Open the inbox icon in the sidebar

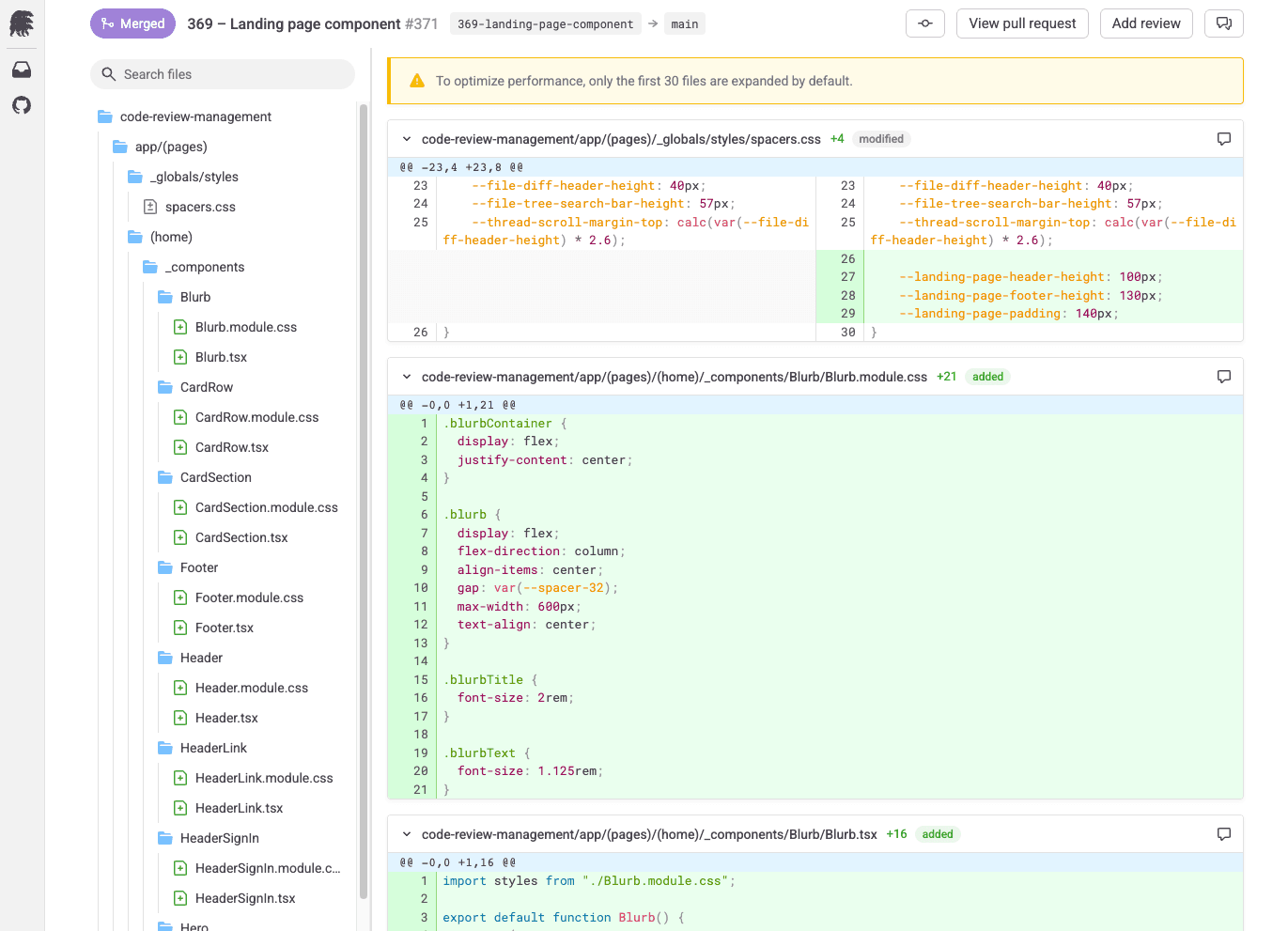click(x=22, y=70)
